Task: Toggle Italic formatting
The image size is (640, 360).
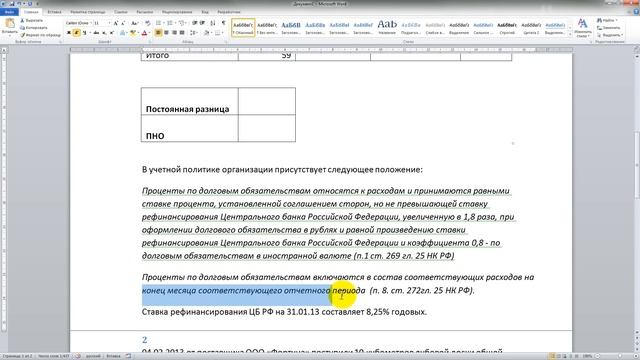Action: pyautogui.click(x=76, y=33)
